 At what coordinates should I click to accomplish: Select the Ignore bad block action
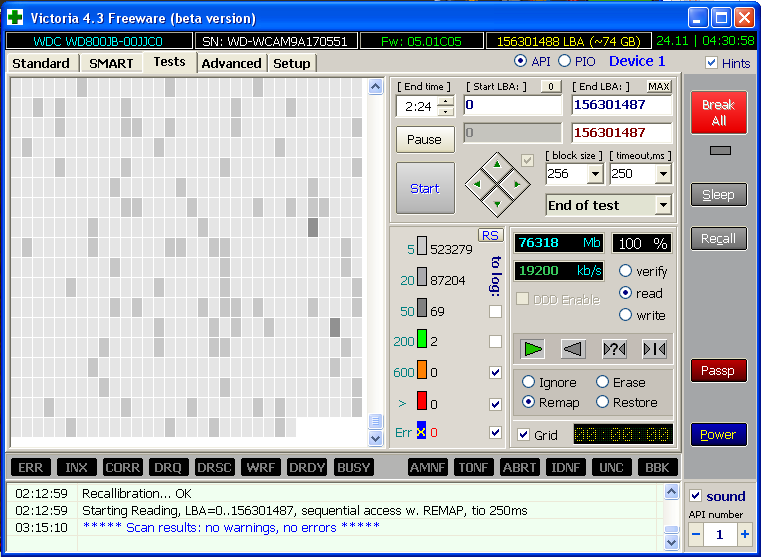[528, 382]
